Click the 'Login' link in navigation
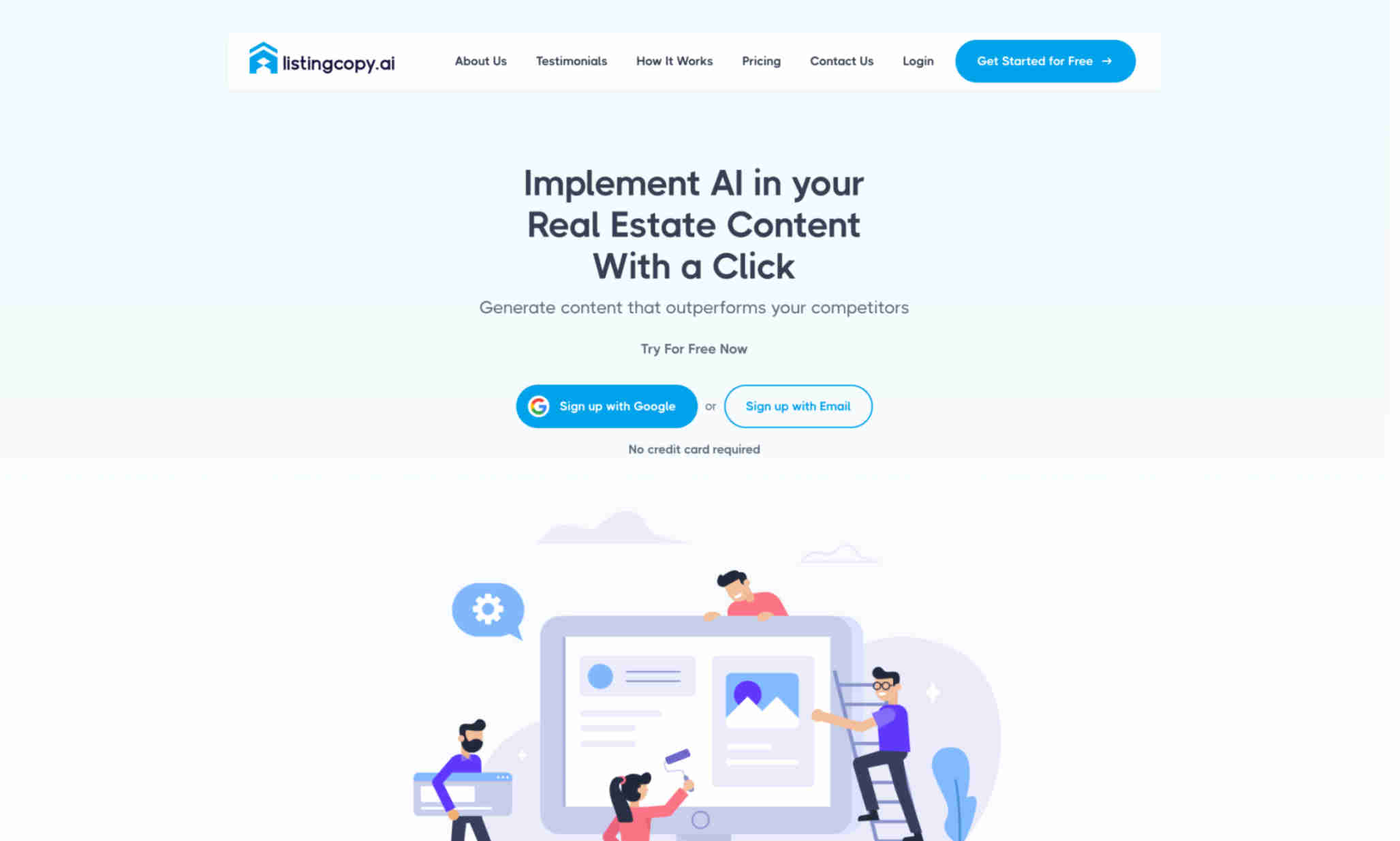The image size is (1400, 841). coord(918,60)
